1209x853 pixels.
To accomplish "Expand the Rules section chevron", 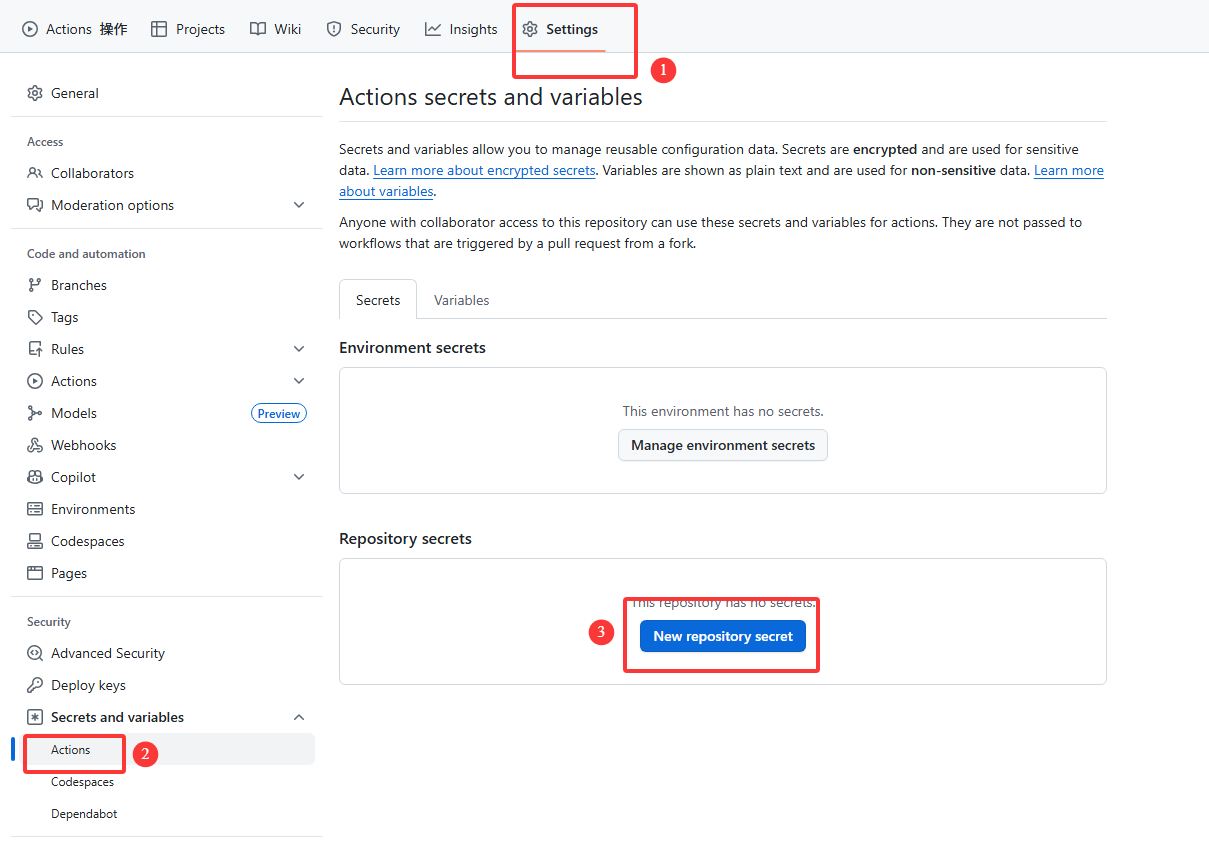I will (x=299, y=349).
